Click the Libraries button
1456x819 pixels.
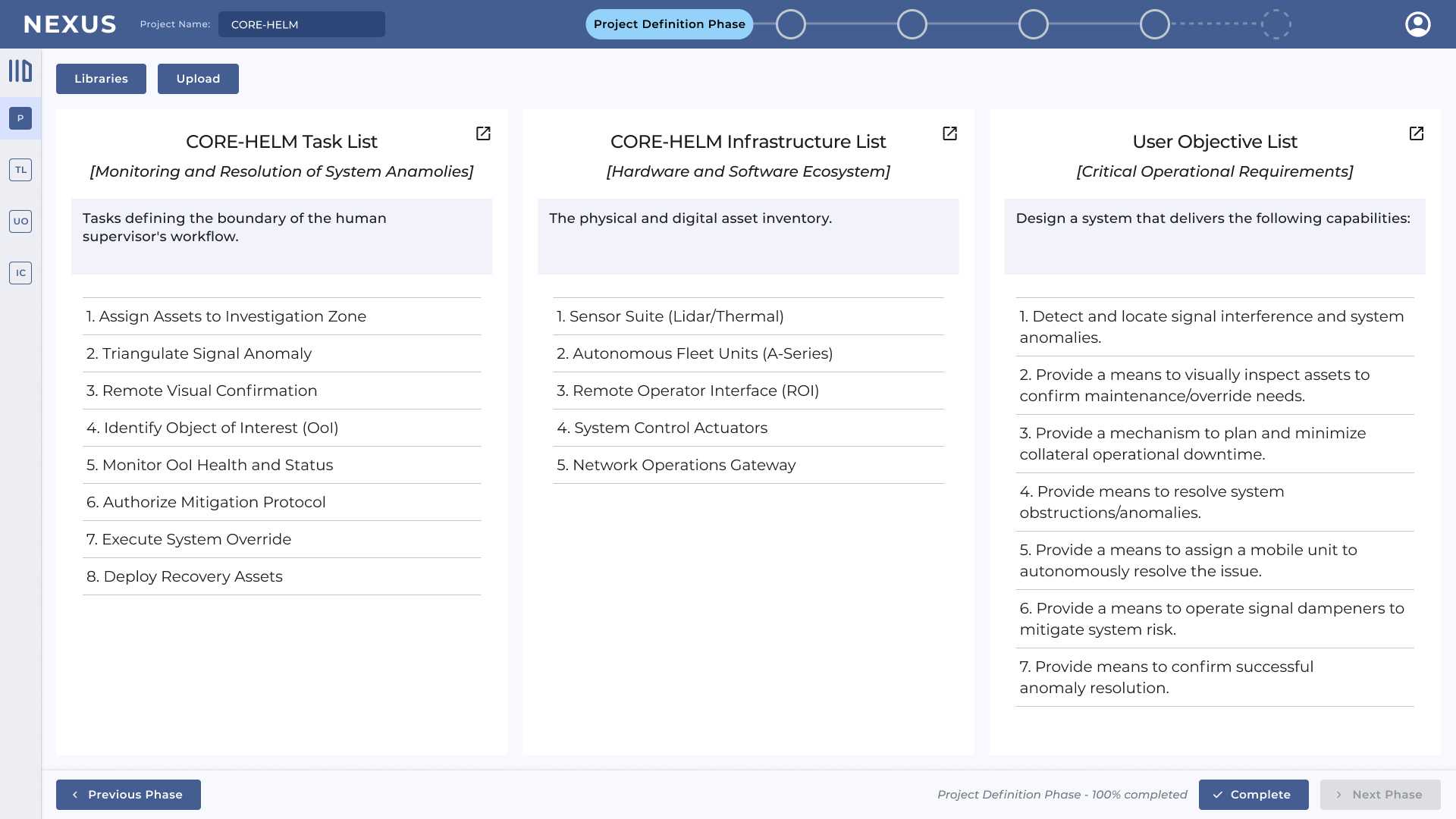click(x=101, y=79)
